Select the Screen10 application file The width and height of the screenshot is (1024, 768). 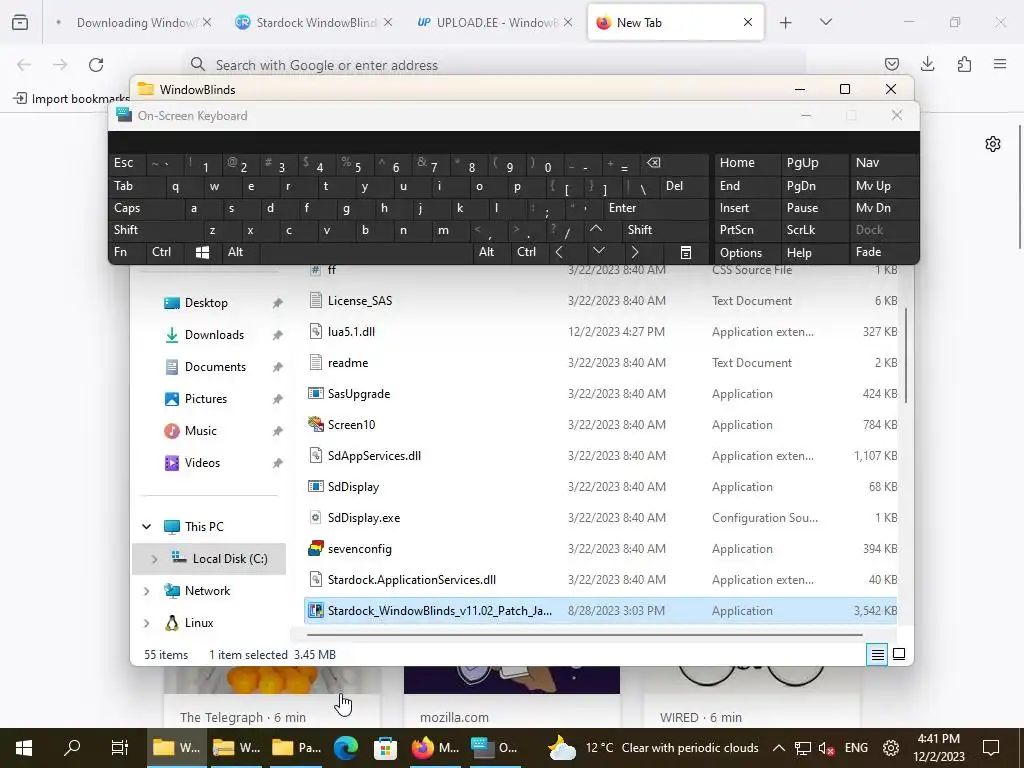[601, 424]
